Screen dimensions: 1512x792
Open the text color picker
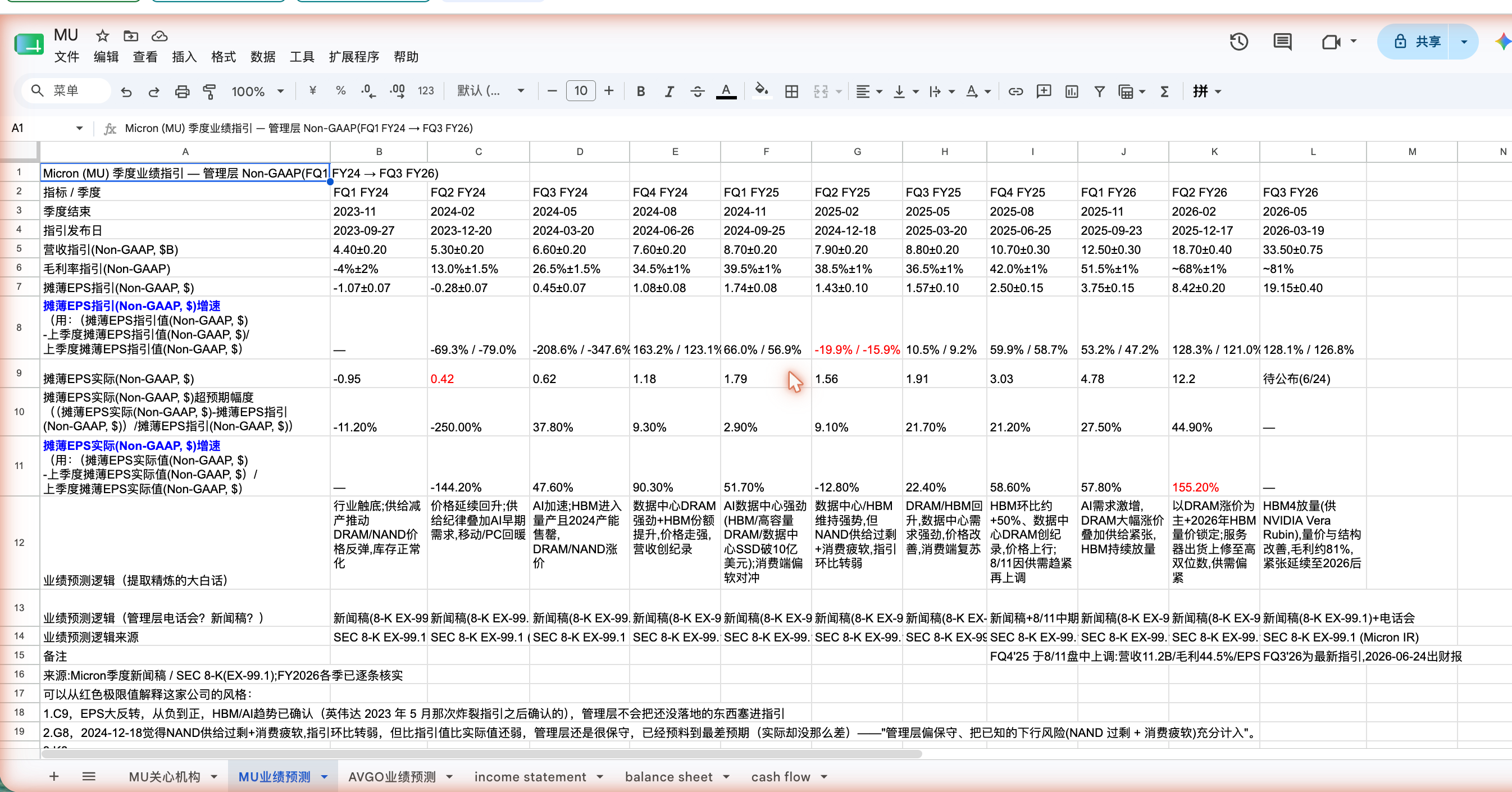726,91
